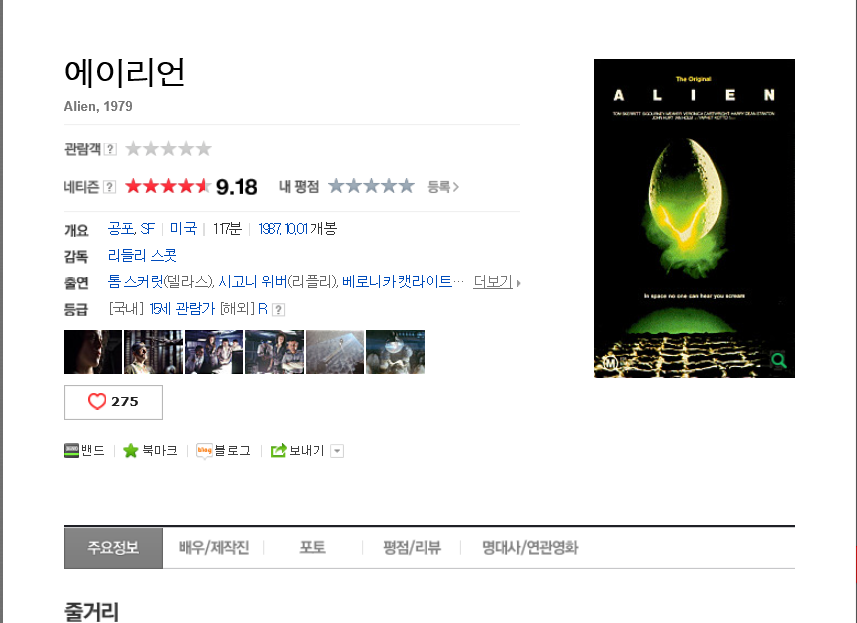
Task: Share to blog with blog icon
Action: click(204, 451)
